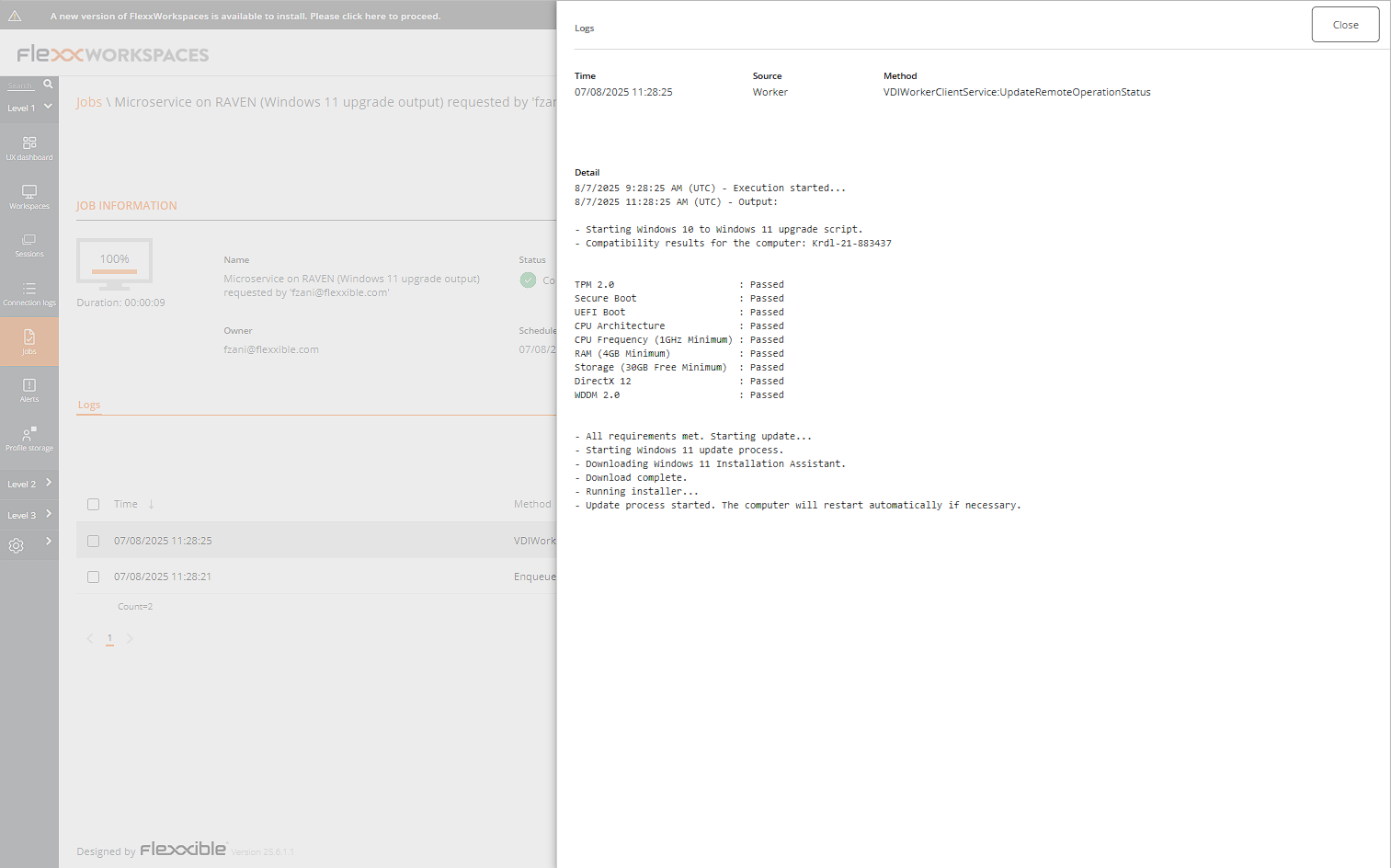The image size is (1391, 868).
Task: Click the 'Running installer...' log line
Action: [x=636, y=492]
